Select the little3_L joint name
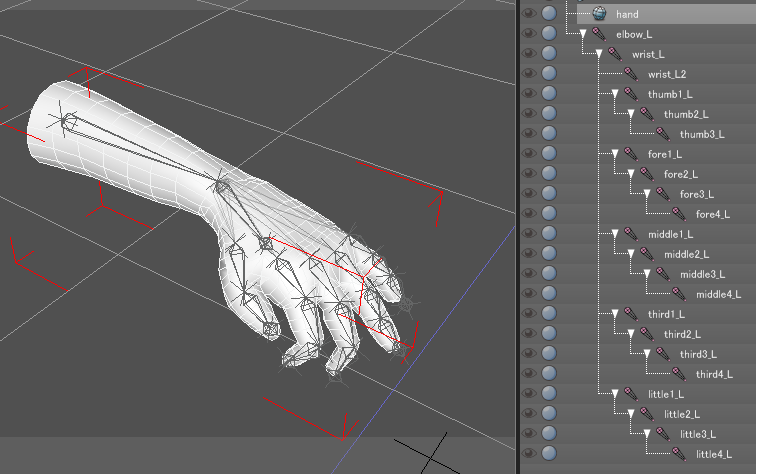 [x=698, y=434]
